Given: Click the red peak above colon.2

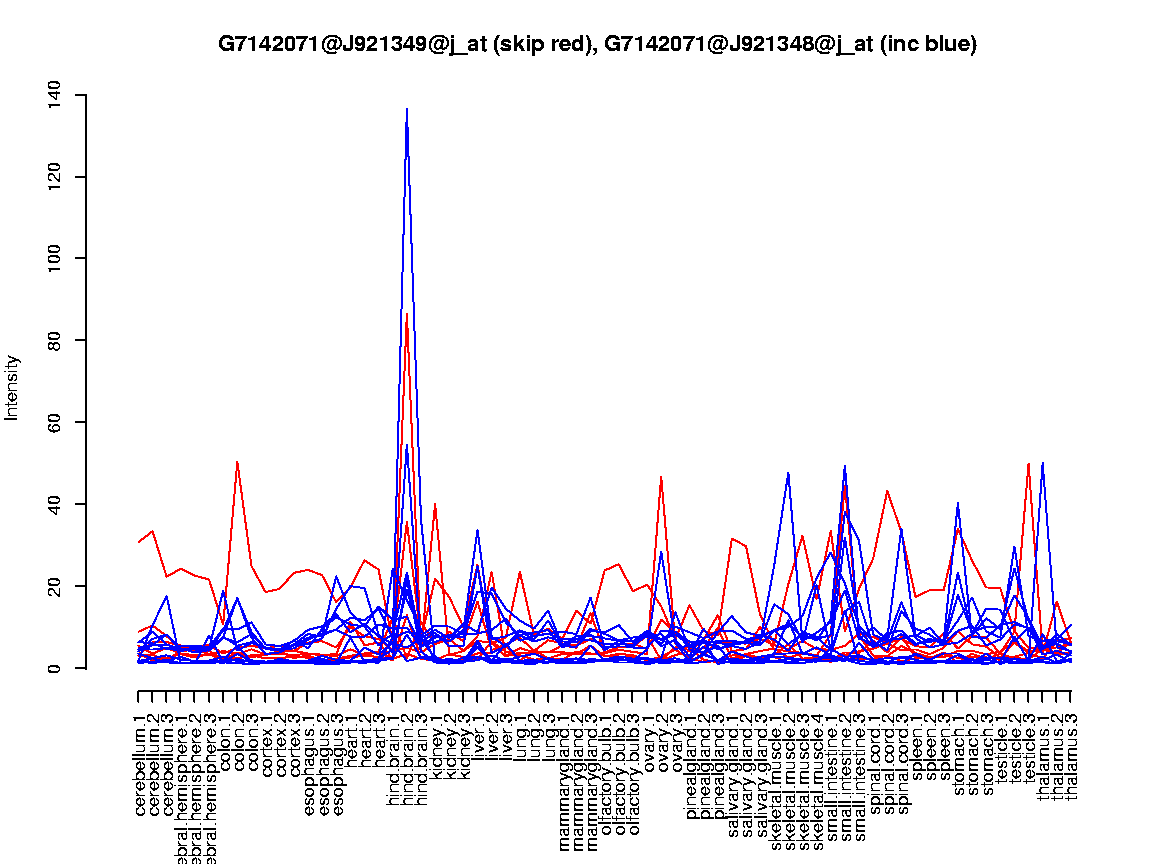Looking at the screenshot, I should pos(237,462).
